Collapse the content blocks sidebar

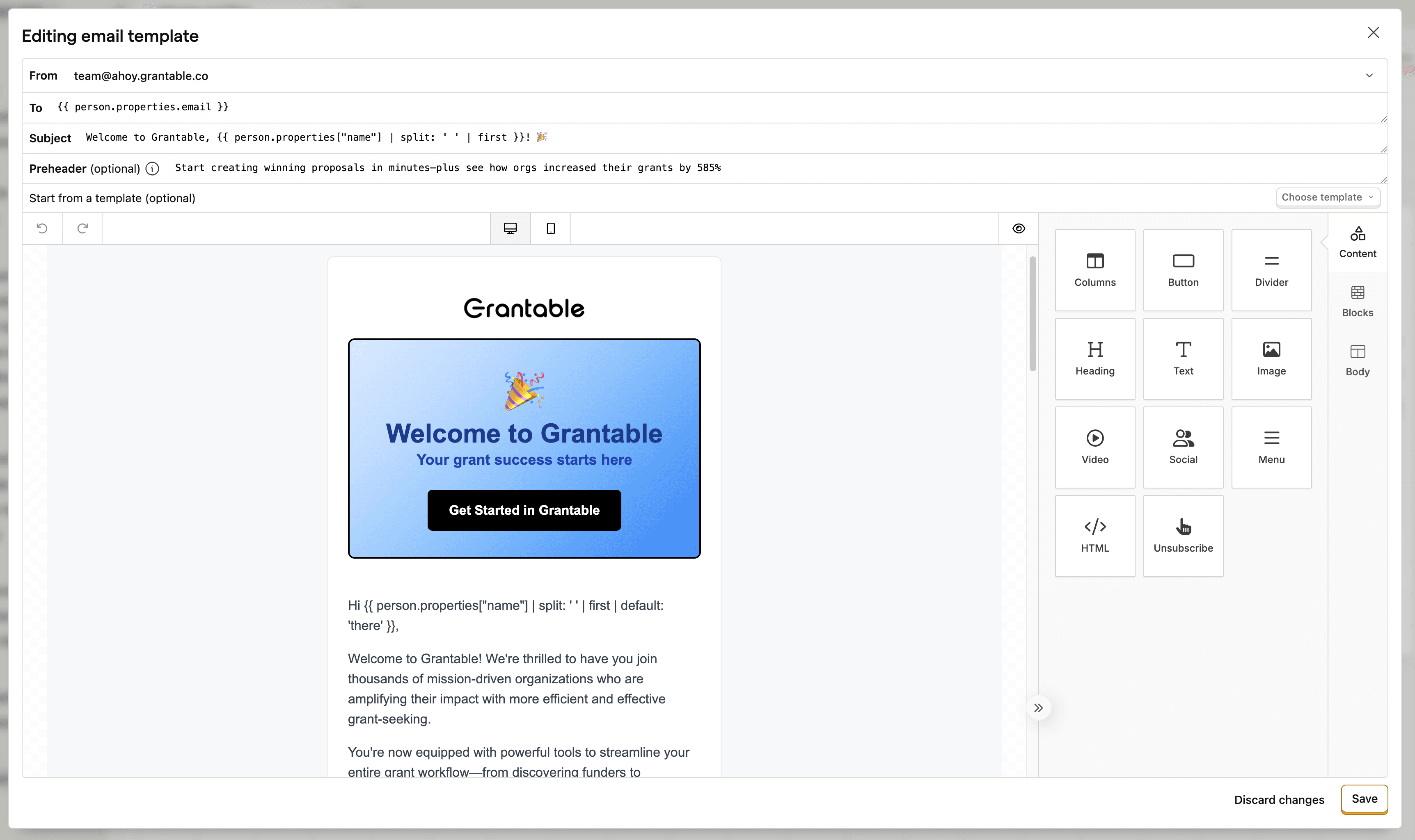coord(1038,707)
